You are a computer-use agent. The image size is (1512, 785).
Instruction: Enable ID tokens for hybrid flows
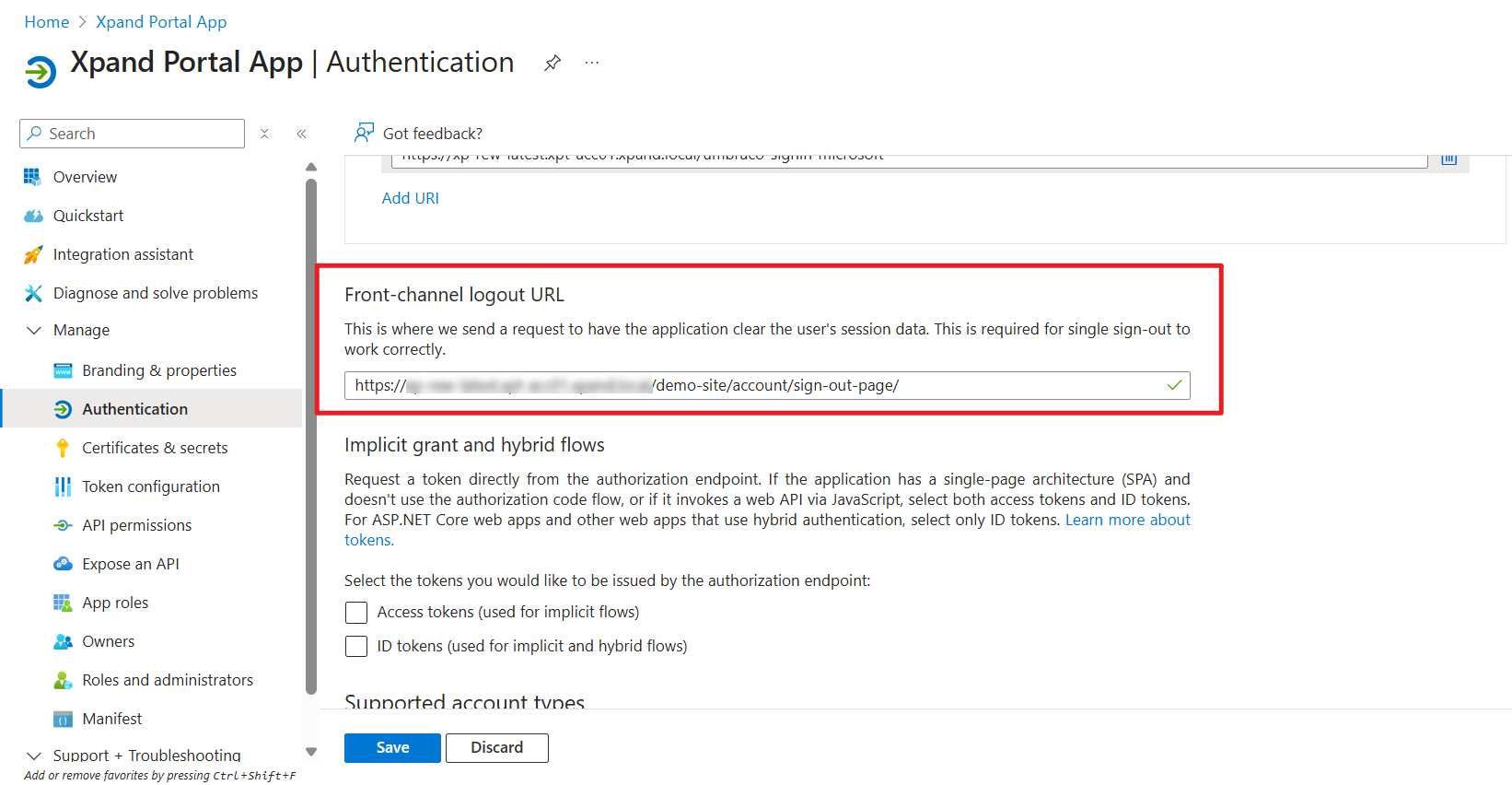[x=356, y=647]
